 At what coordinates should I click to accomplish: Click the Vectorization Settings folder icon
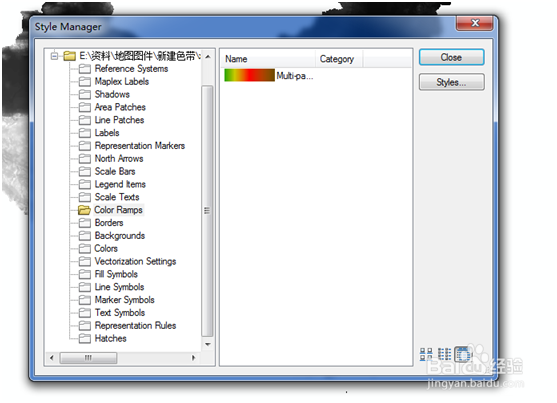point(85,261)
